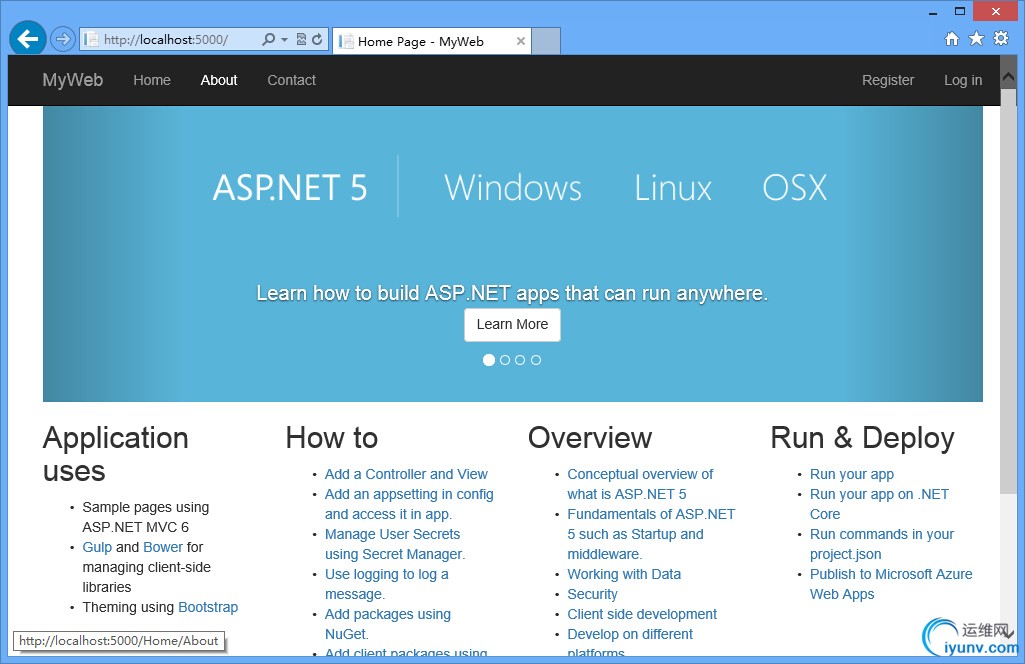This screenshot has height=664, width=1025.
Task: Close the browser window
Action: click(x=996, y=11)
